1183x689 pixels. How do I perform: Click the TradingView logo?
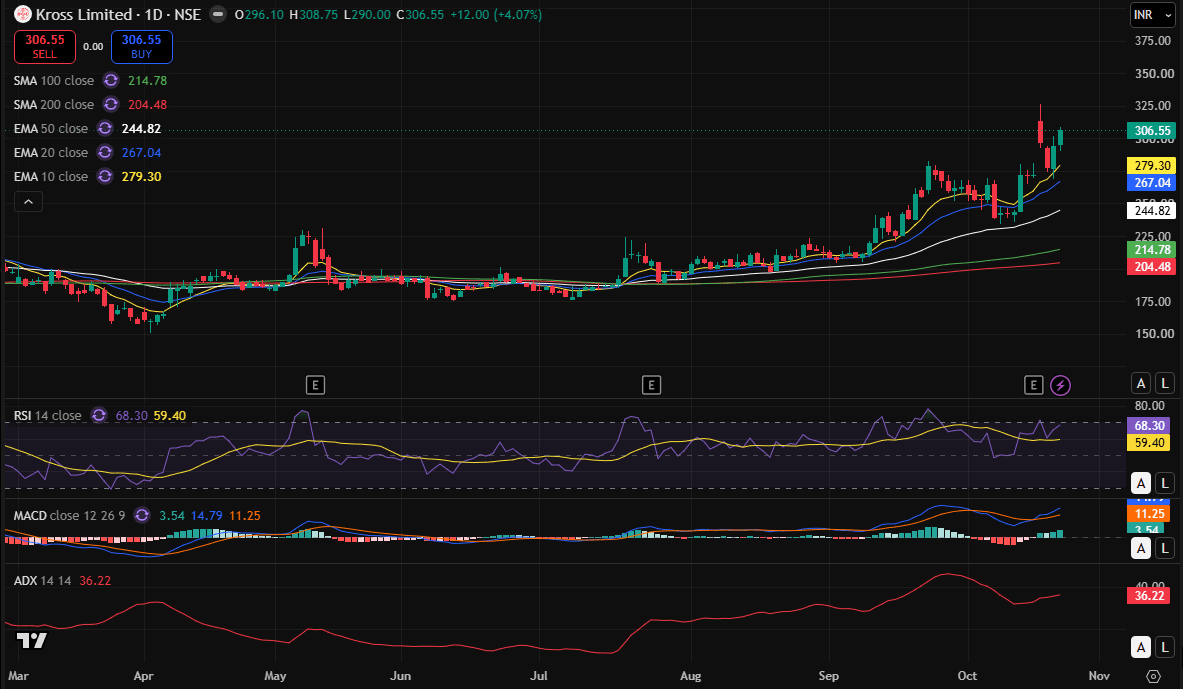pos(32,641)
